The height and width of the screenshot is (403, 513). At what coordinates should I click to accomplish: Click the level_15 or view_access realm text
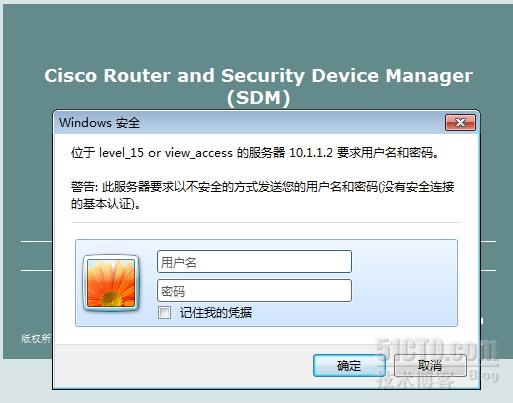click(x=166, y=153)
